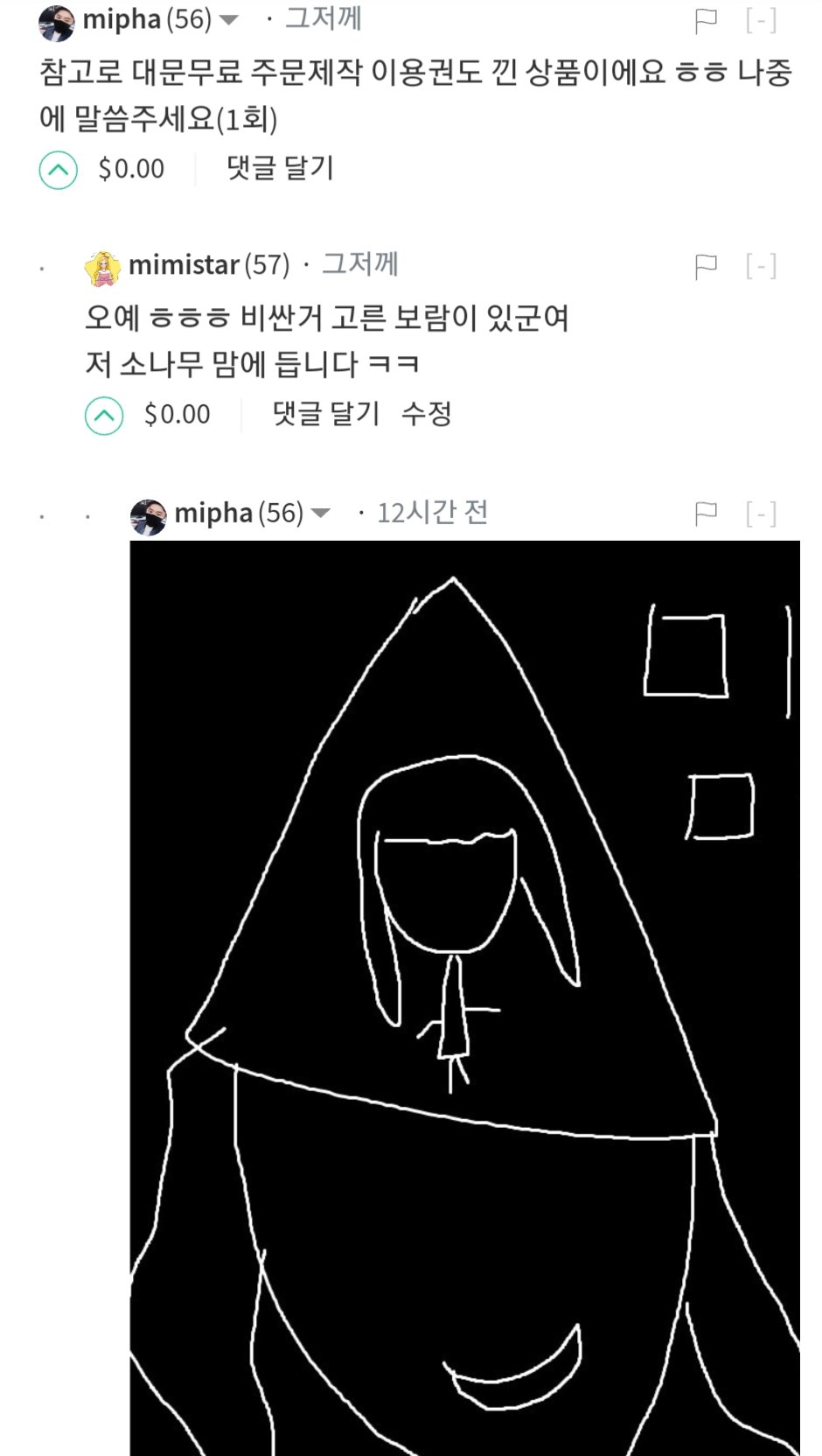Flag the first mipha comment
Screen dimensions: 822x1456
[x=706, y=21]
